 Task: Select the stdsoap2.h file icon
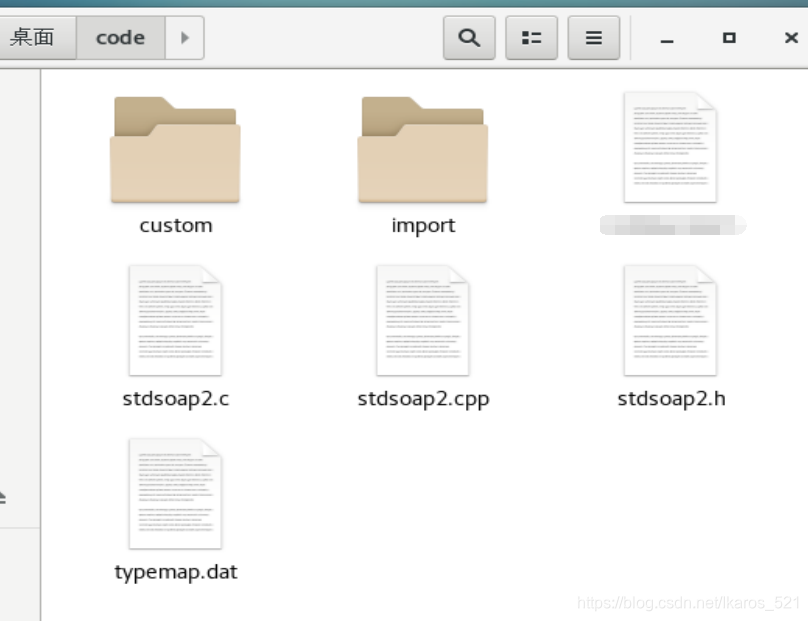(670, 321)
